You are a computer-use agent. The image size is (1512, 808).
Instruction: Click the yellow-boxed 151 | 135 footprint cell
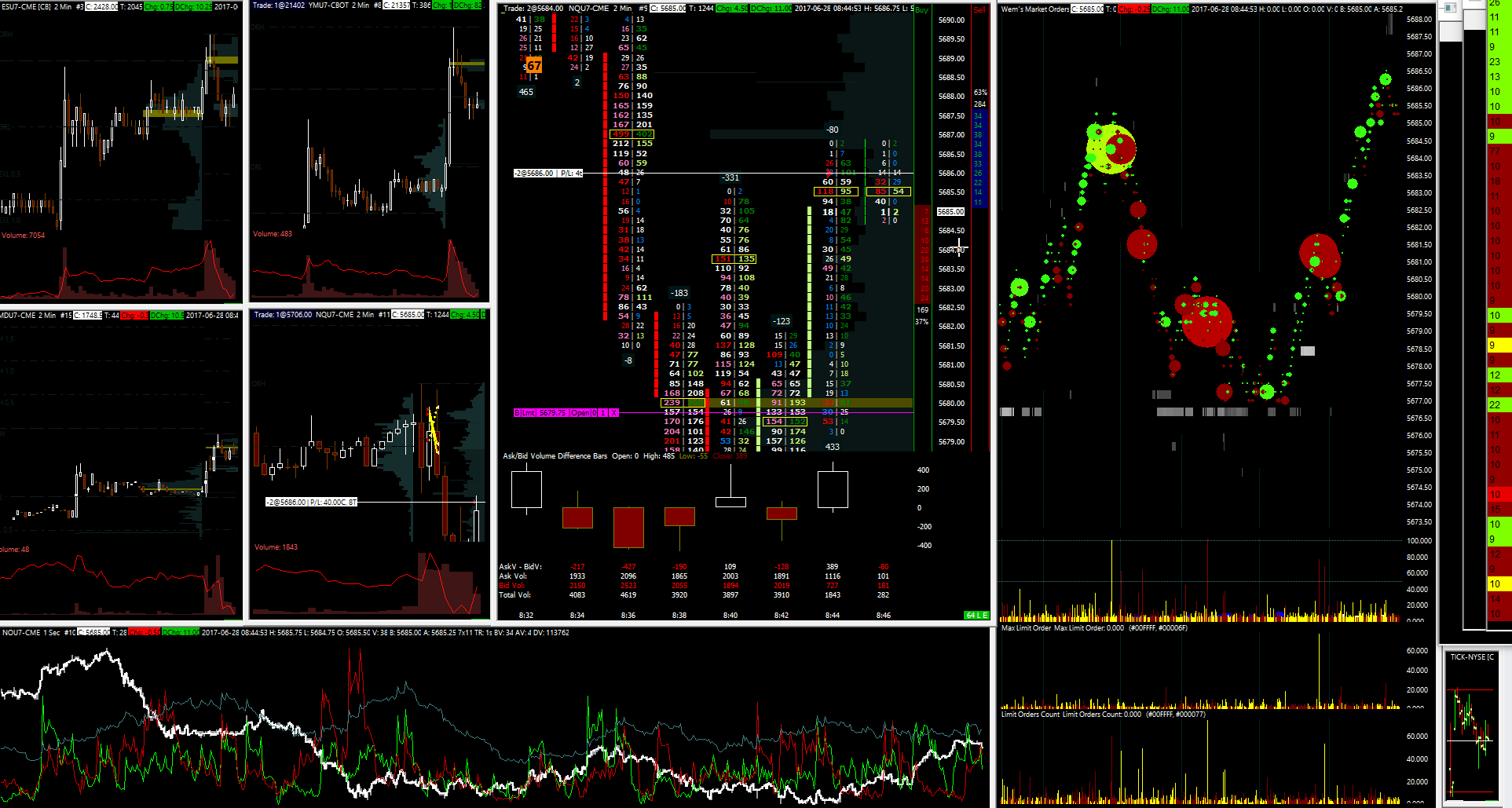(x=734, y=259)
